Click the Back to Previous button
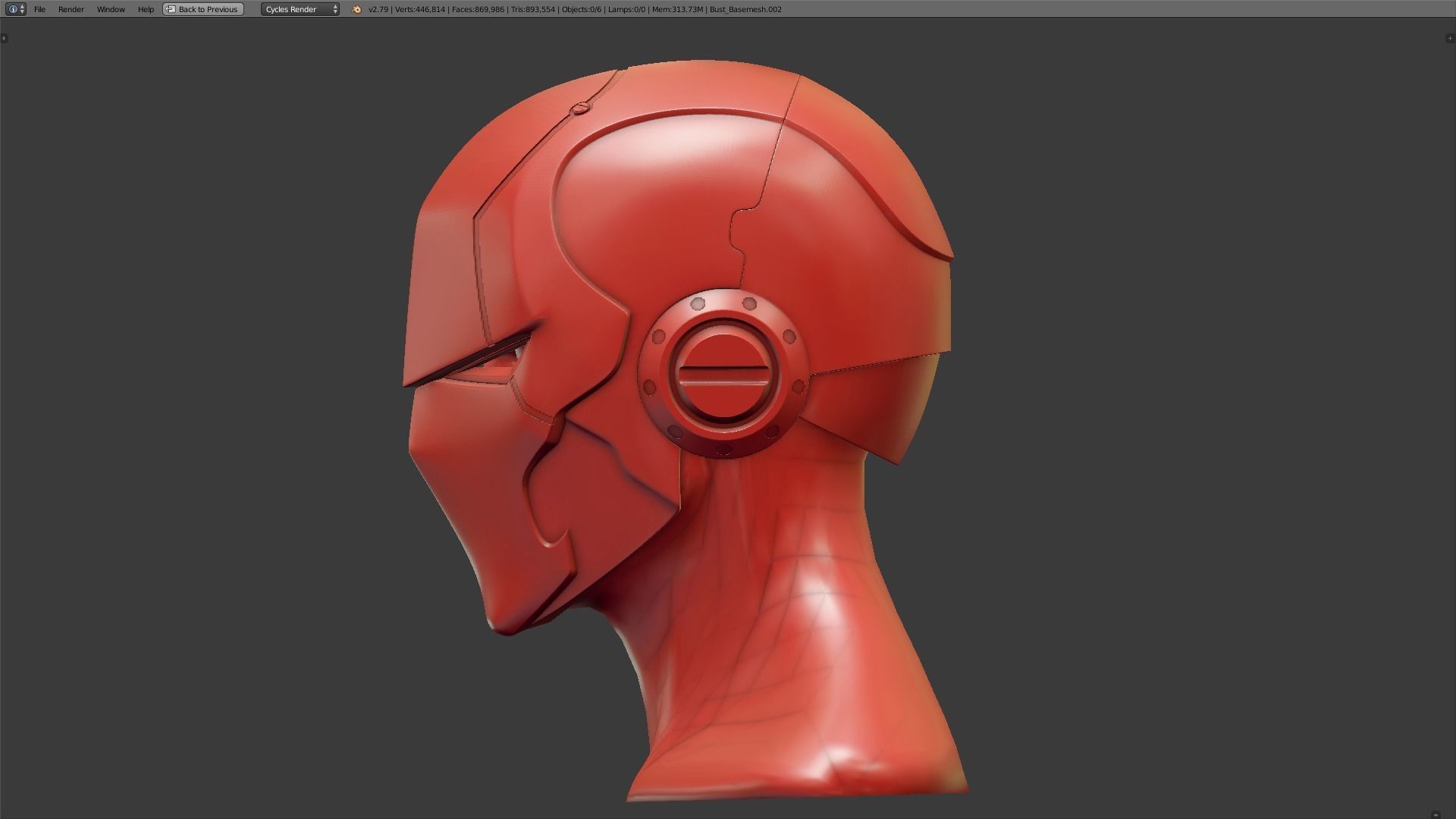 click(x=203, y=9)
